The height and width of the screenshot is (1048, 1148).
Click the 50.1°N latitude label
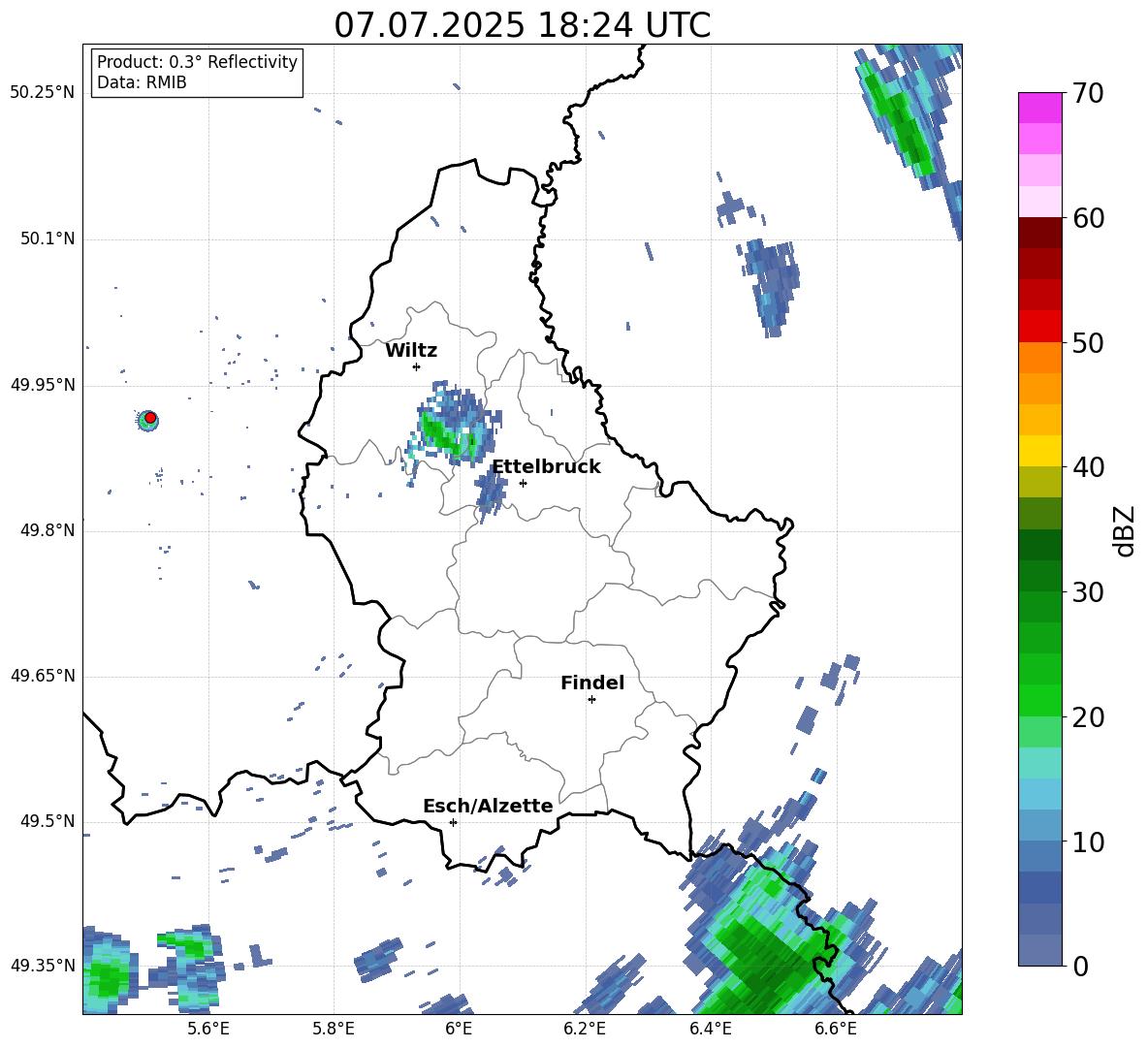coord(47,238)
